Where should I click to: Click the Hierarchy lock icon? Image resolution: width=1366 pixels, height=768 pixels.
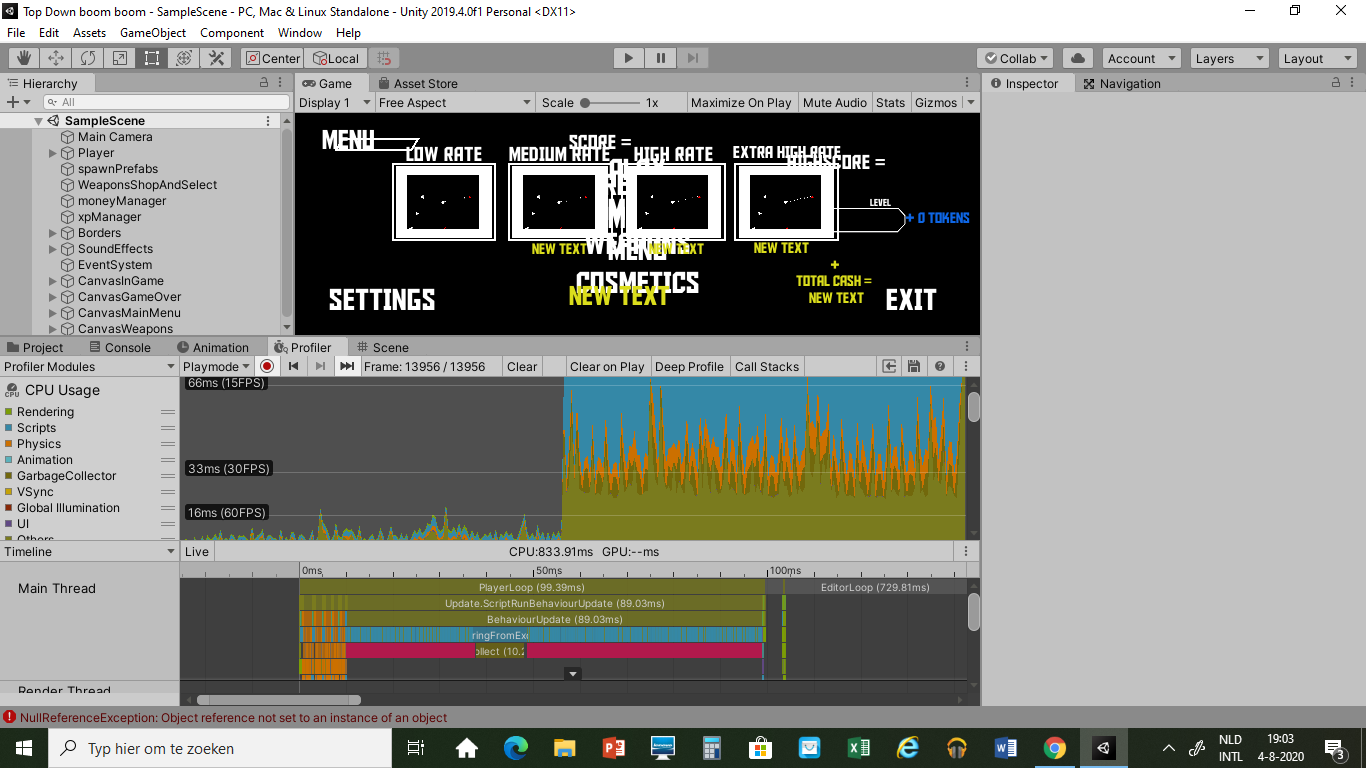265,83
